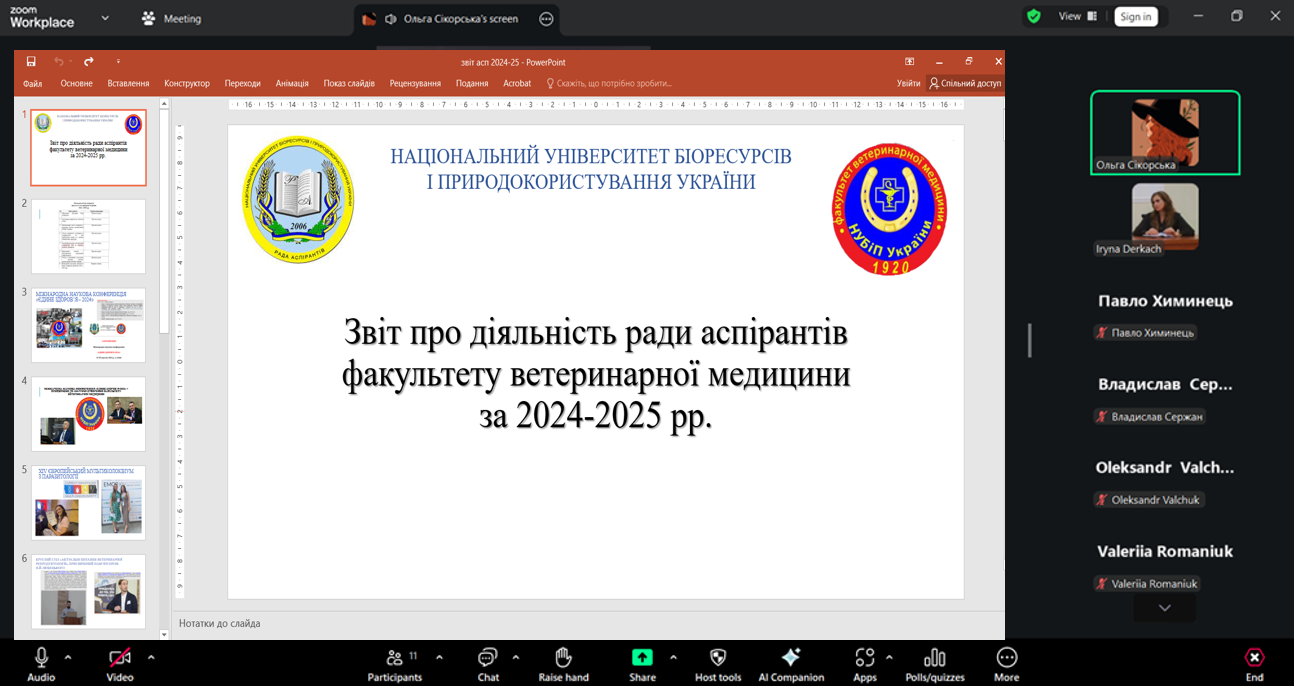Open the View layout button
The height and width of the screenshot is (686, 1294).
point(1077,16)
